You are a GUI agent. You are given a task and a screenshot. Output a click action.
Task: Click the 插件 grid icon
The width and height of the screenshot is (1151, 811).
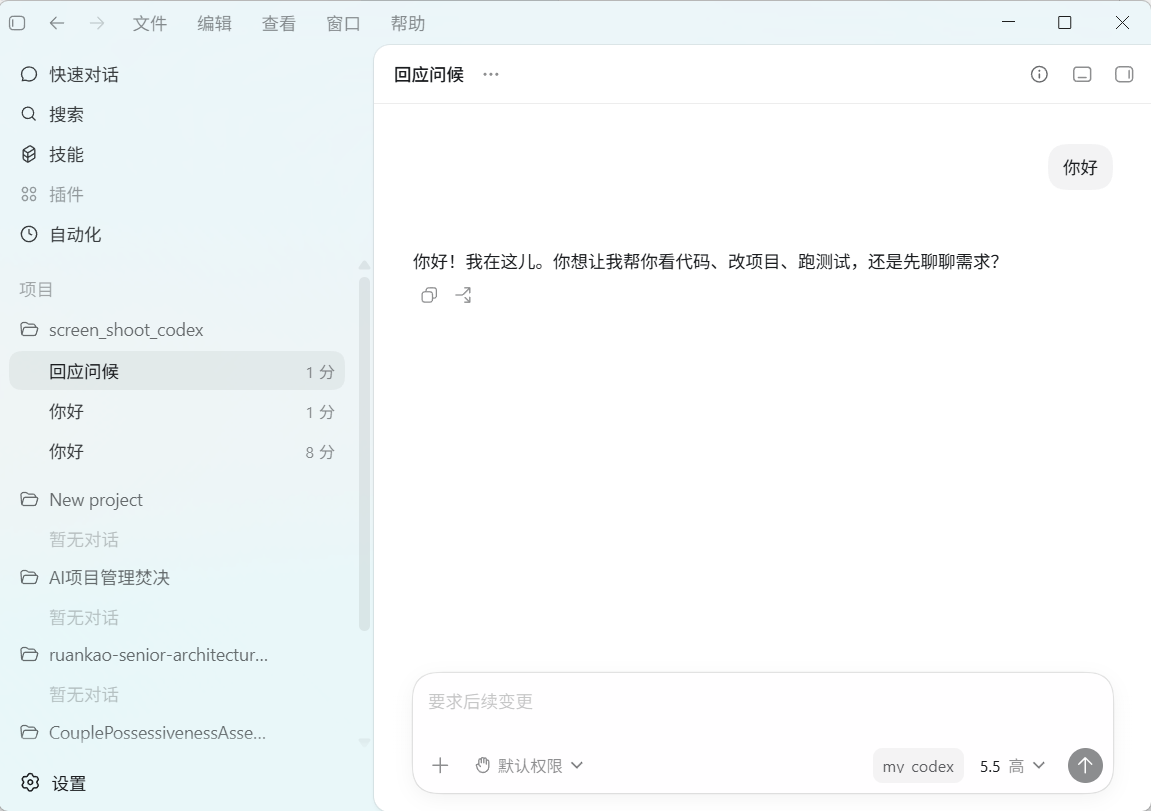click(29, 194)
